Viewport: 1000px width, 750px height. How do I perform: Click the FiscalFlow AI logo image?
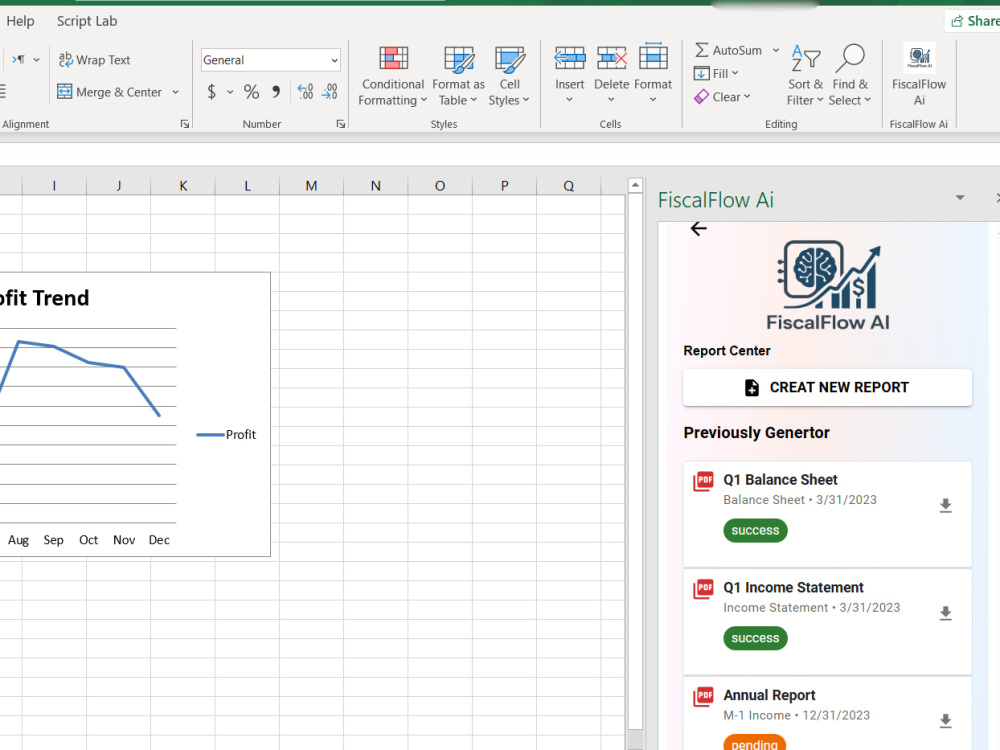pos(828,286)
